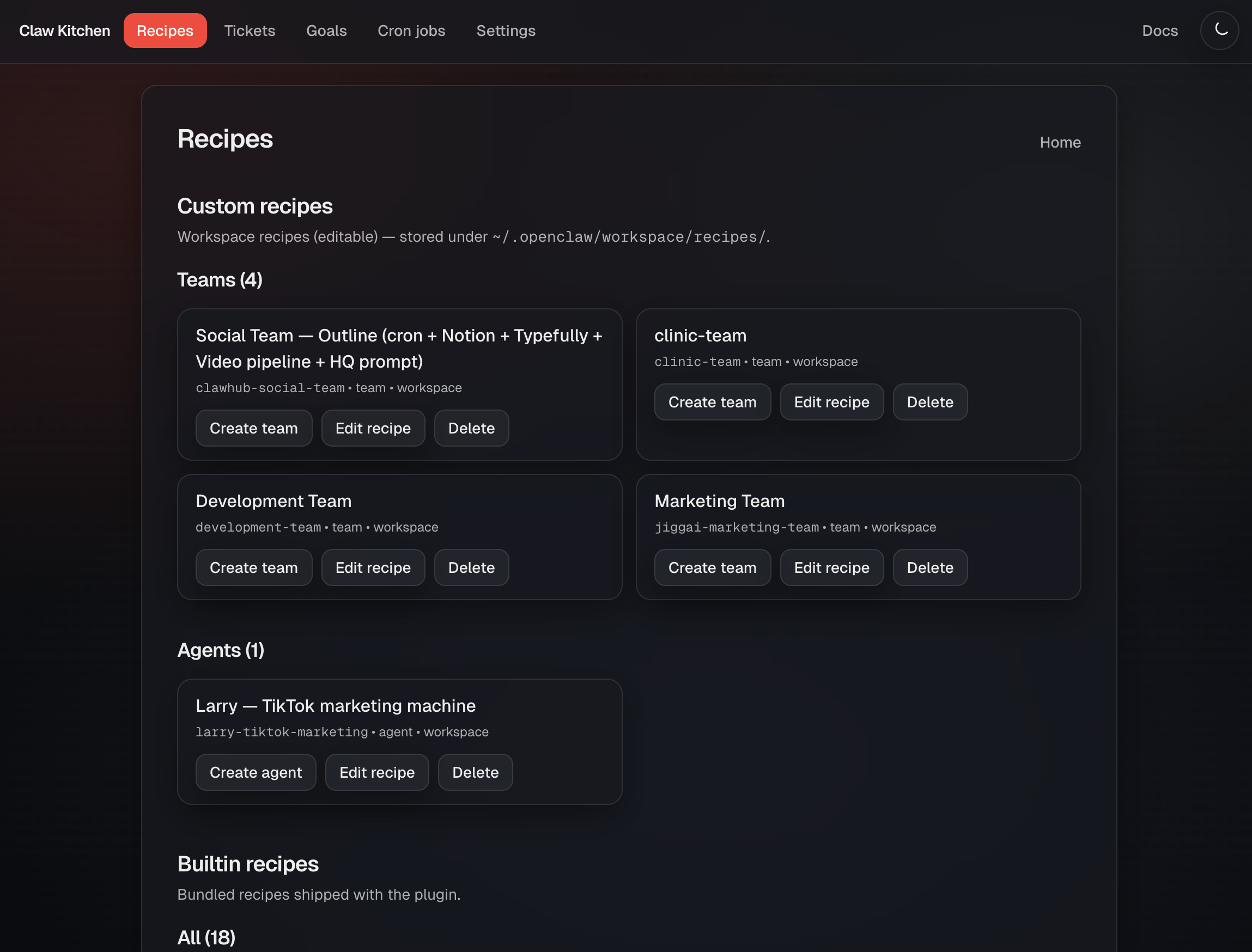The image size is (1252, 952).
Task: Create team from Social Team recipe
Action: point(253,429)
